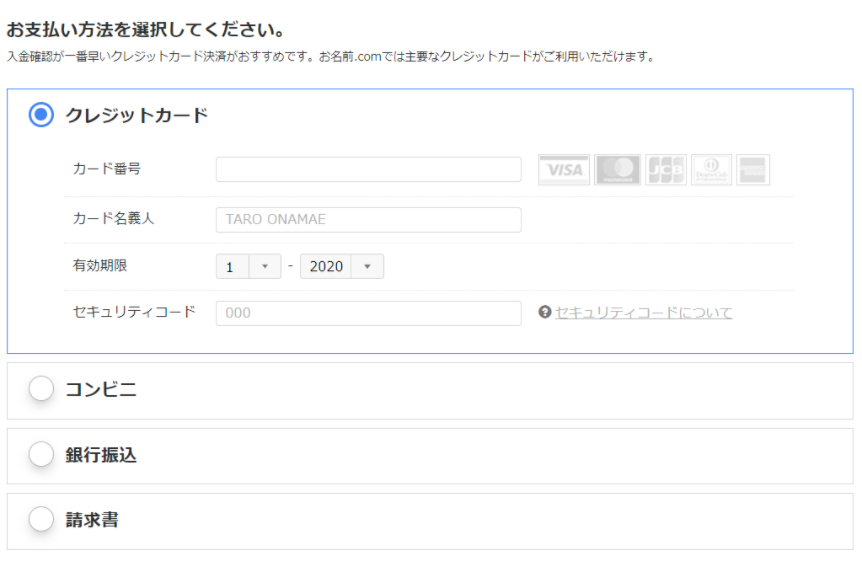862x561 pixels.
Task: Click the Mastercard logo icon
Action: click(x=617, y=170)
